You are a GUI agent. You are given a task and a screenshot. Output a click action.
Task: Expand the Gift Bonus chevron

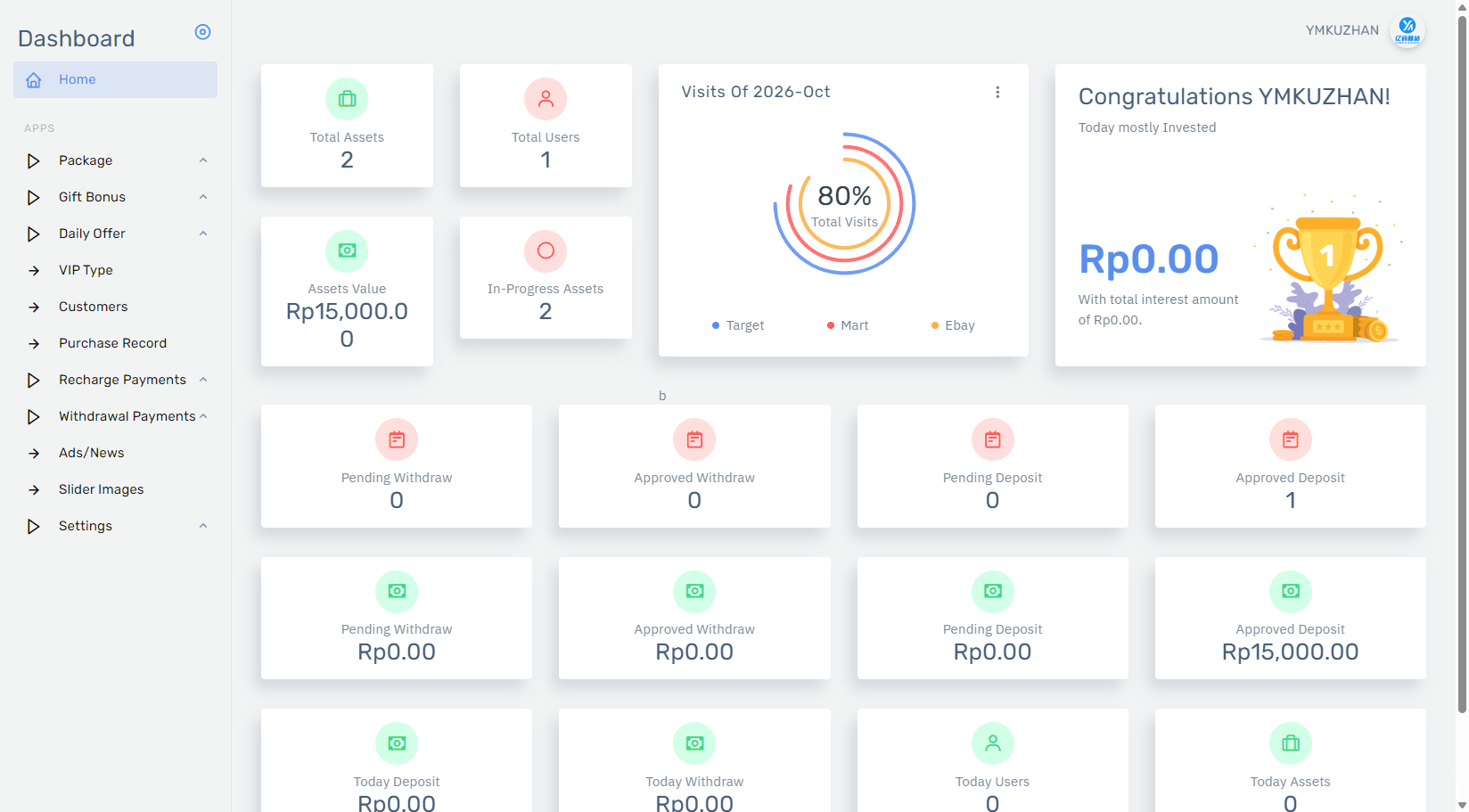tap(203, 197)
